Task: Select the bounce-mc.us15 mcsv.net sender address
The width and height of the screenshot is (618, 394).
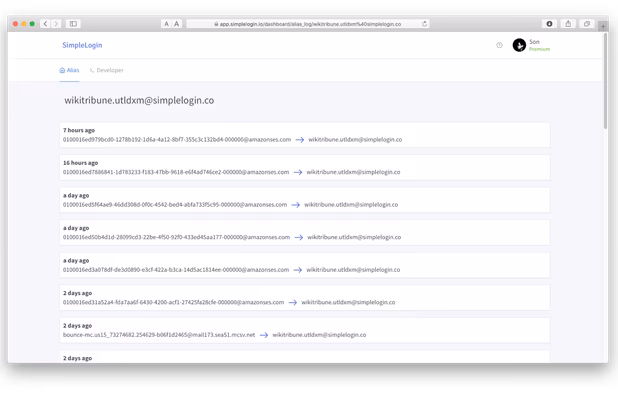Action: (x=159, y=335)
